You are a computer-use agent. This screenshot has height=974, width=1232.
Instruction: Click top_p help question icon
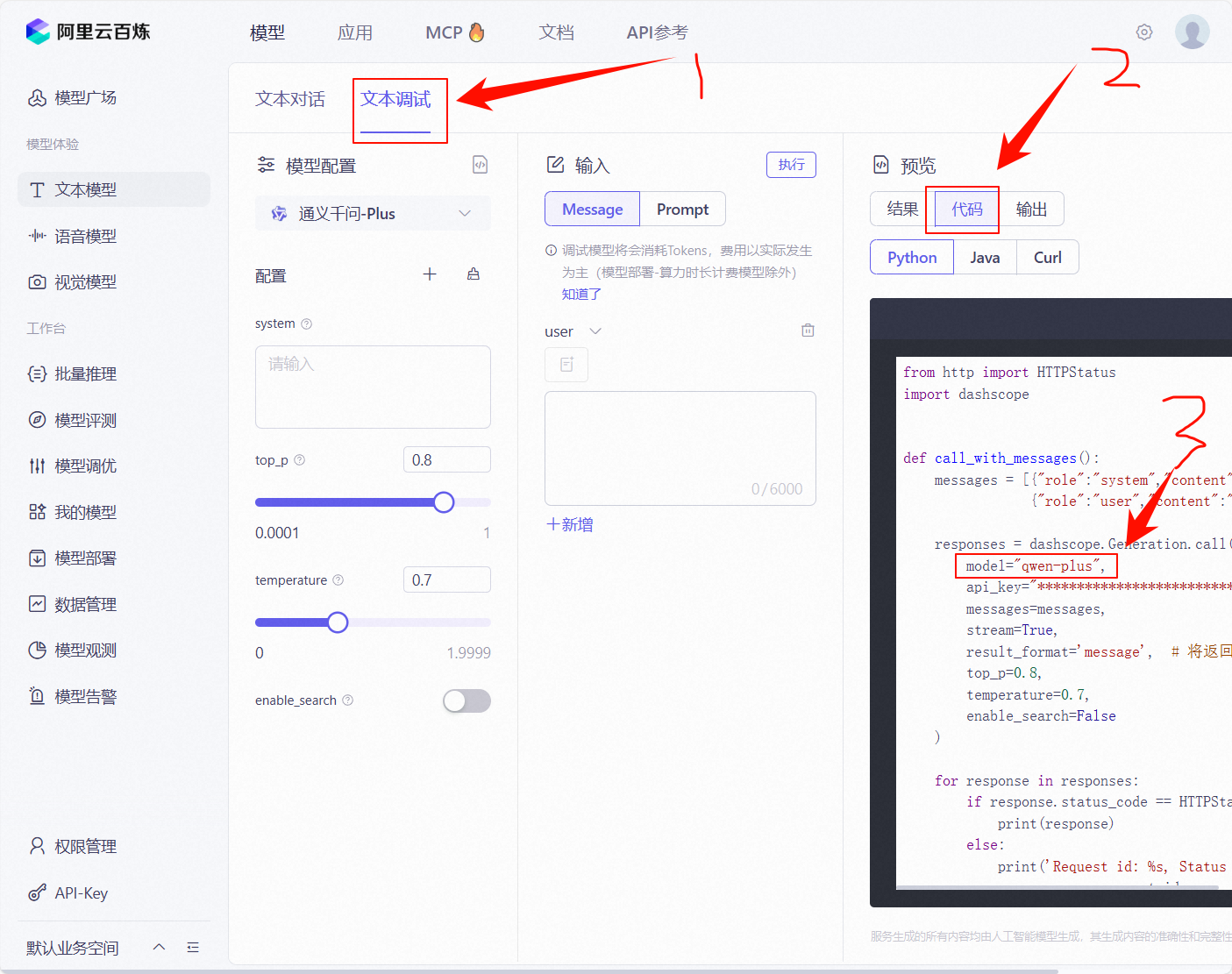299,459
